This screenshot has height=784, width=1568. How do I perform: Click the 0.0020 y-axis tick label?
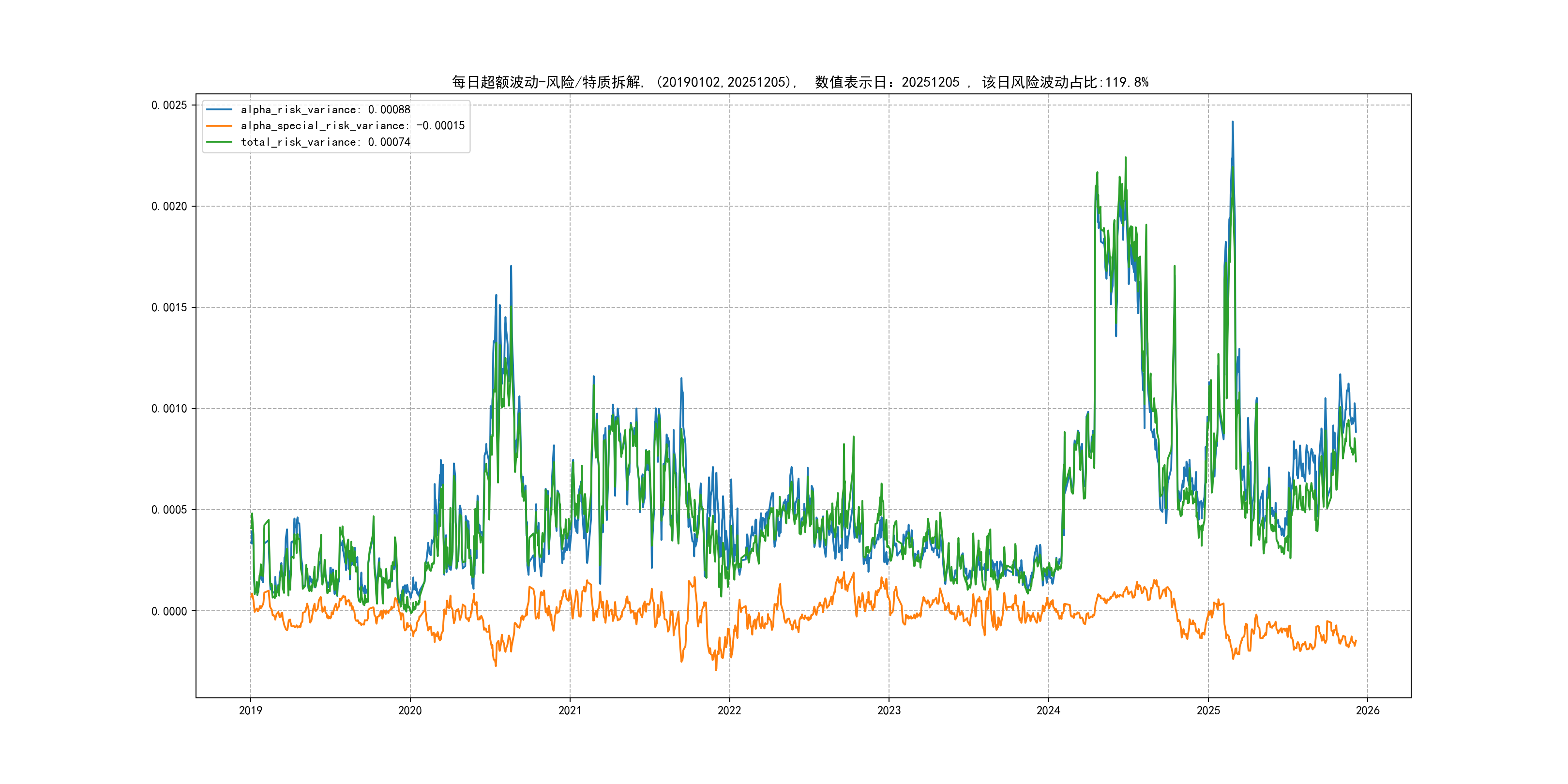[x=169, y=206]
